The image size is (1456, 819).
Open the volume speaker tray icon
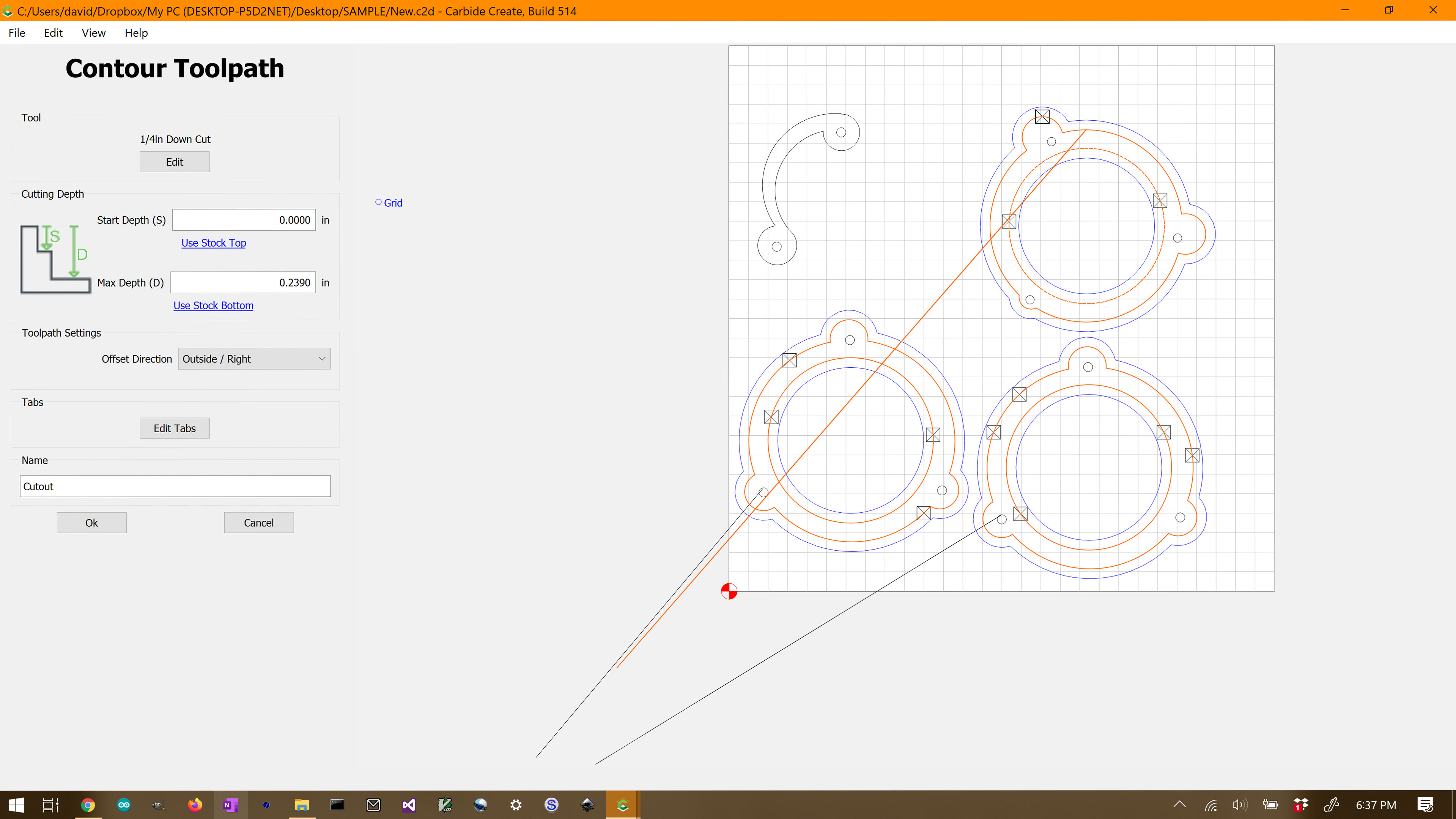(1240, 805)
